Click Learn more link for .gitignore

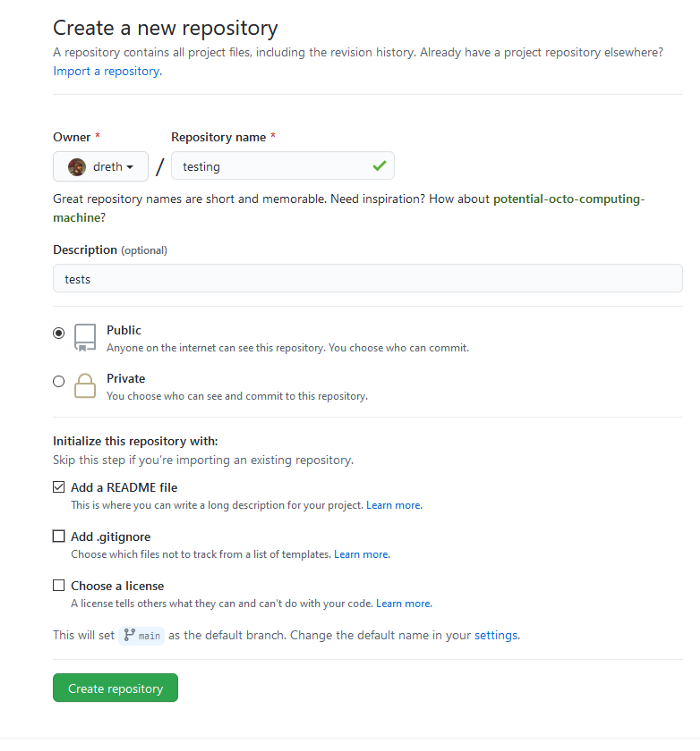(x=362, y=554)
